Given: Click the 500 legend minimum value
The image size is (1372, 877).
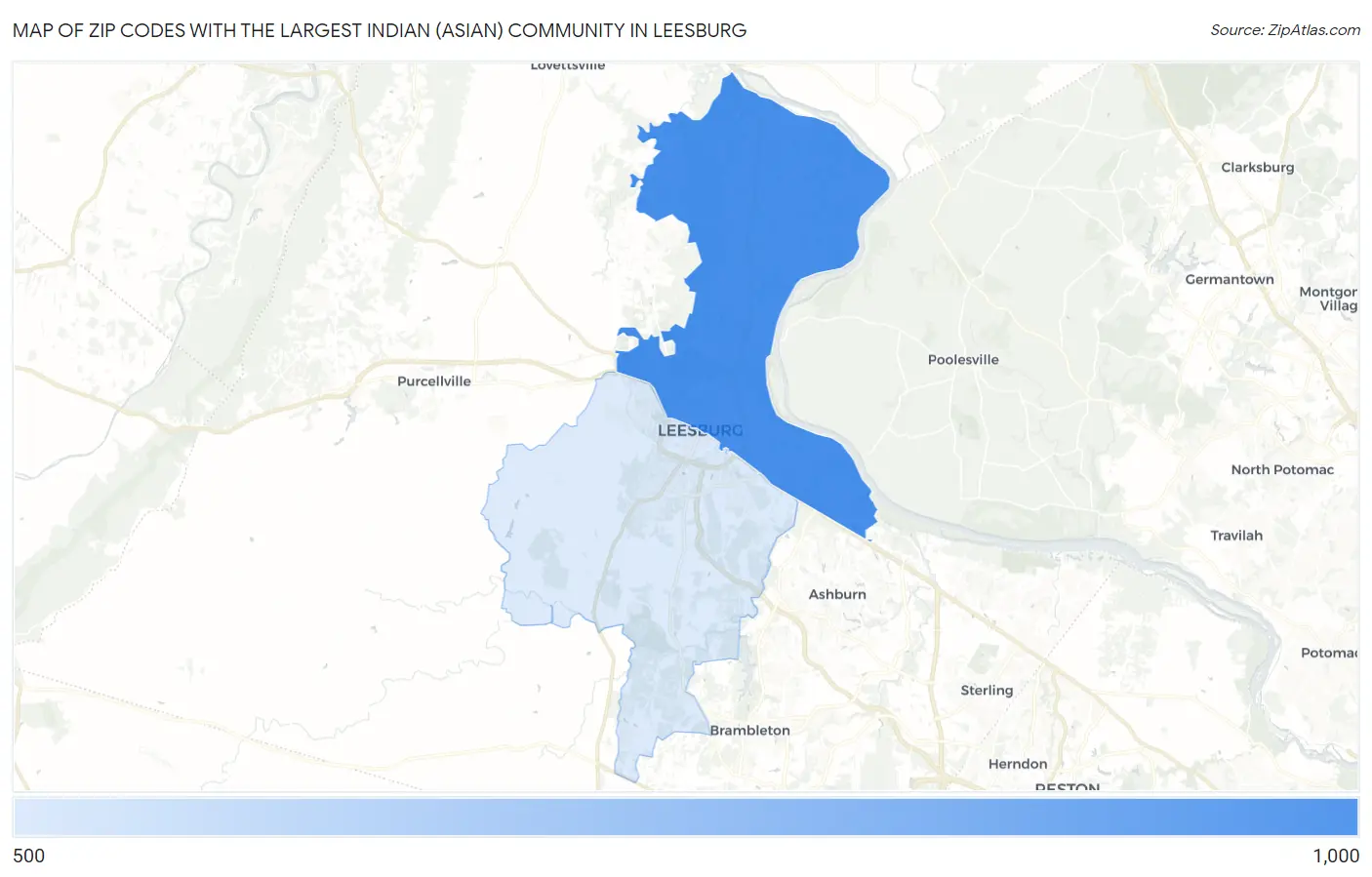Looking at the screenshot, I should coord(29,857).
